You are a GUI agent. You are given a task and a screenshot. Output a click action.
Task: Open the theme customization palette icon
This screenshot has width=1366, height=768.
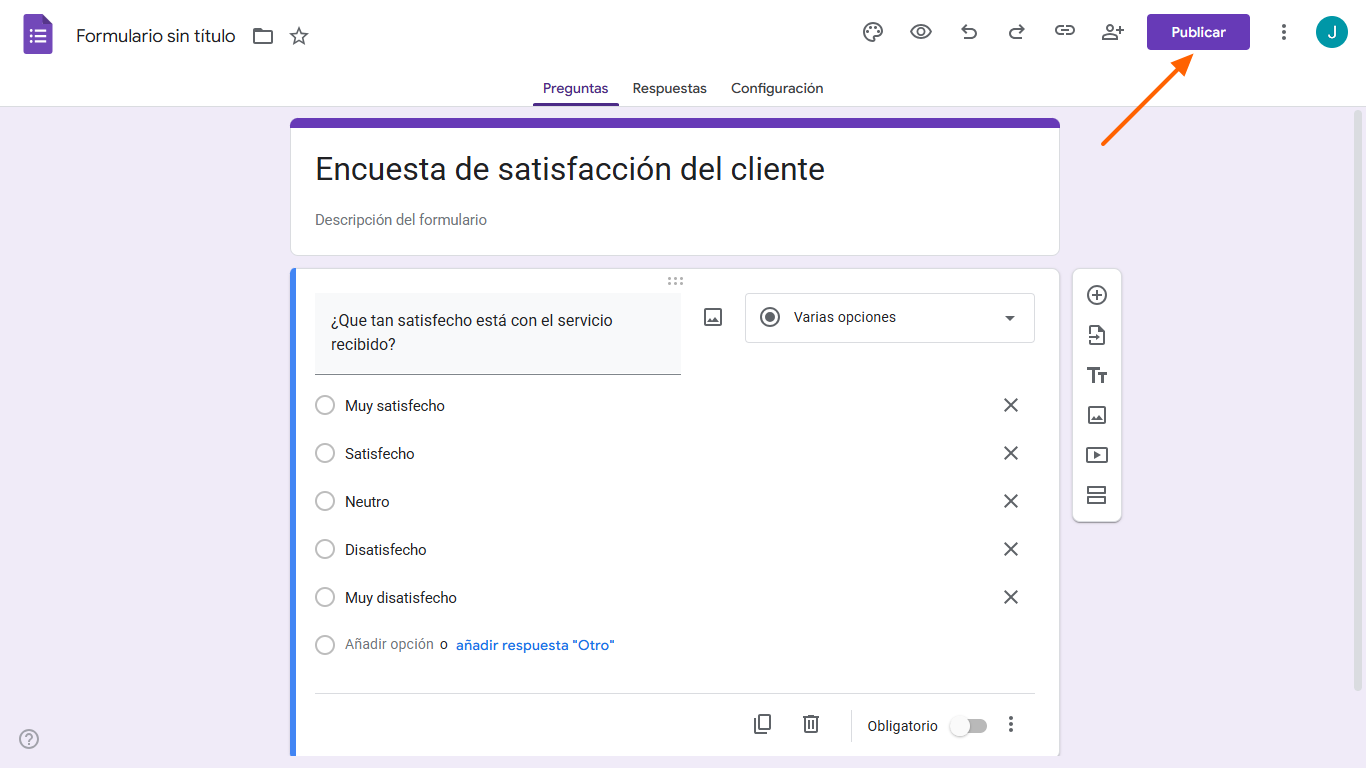click(873, 32)
